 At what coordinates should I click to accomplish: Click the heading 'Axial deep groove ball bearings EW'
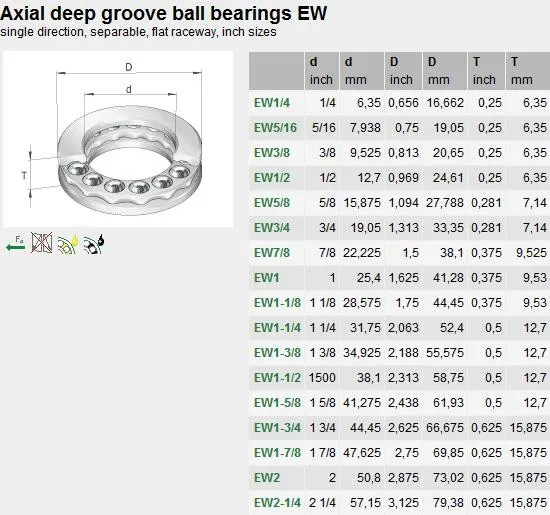(x=163, y=13)
